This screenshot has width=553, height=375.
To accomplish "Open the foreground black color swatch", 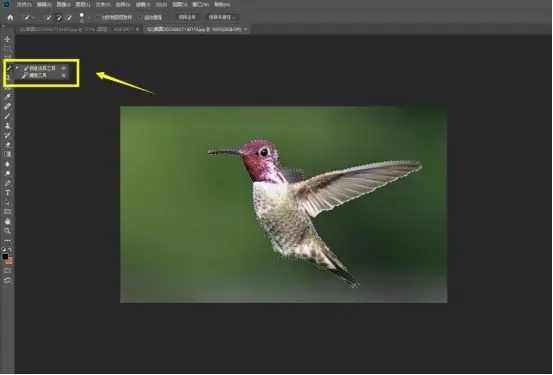I will [x=5, y=256].
